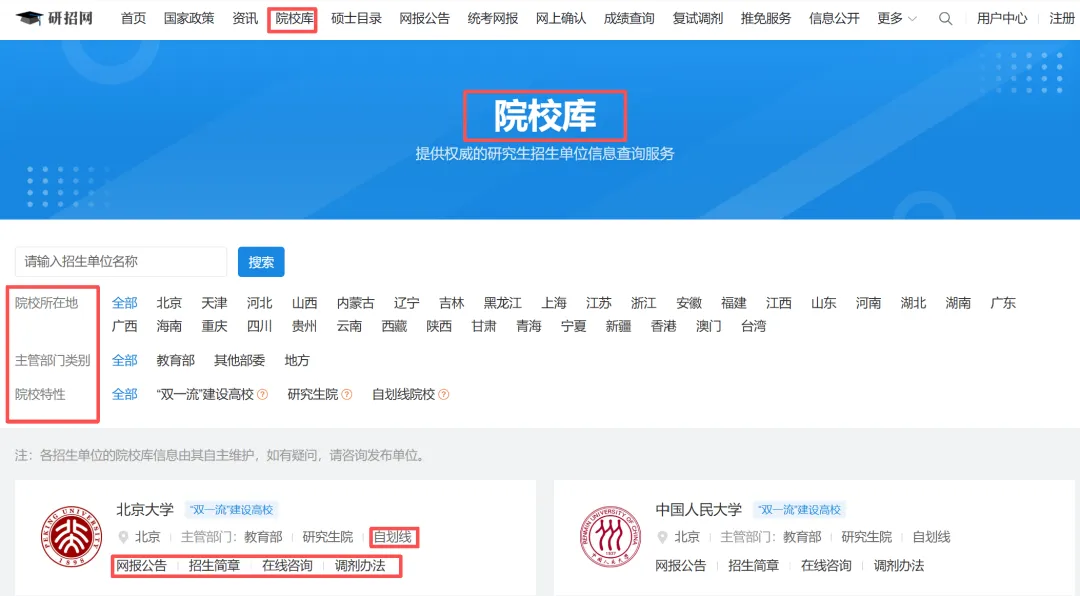Filter by location 广东

pyautogui.click(x=1003, y=303)
